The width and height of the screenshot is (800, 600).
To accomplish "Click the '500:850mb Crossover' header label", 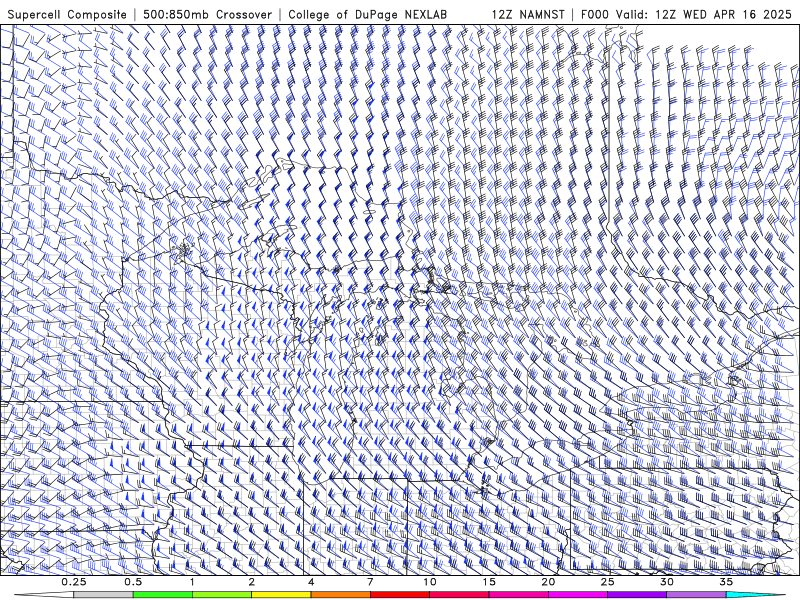I will (x=207, y=15).
